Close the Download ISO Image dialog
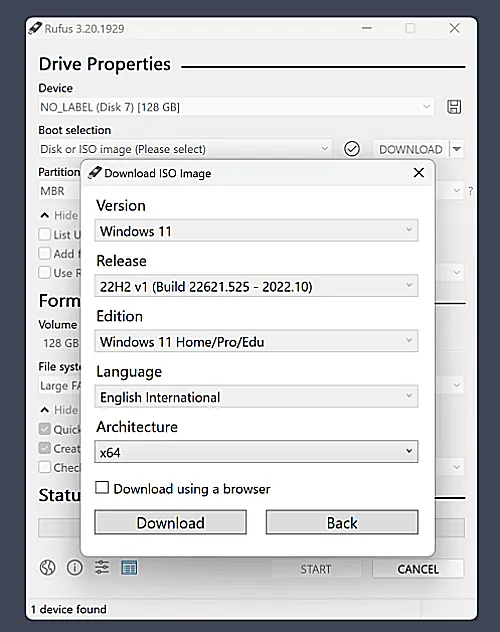This screenshot has width=500, height=632. (419, 173)
